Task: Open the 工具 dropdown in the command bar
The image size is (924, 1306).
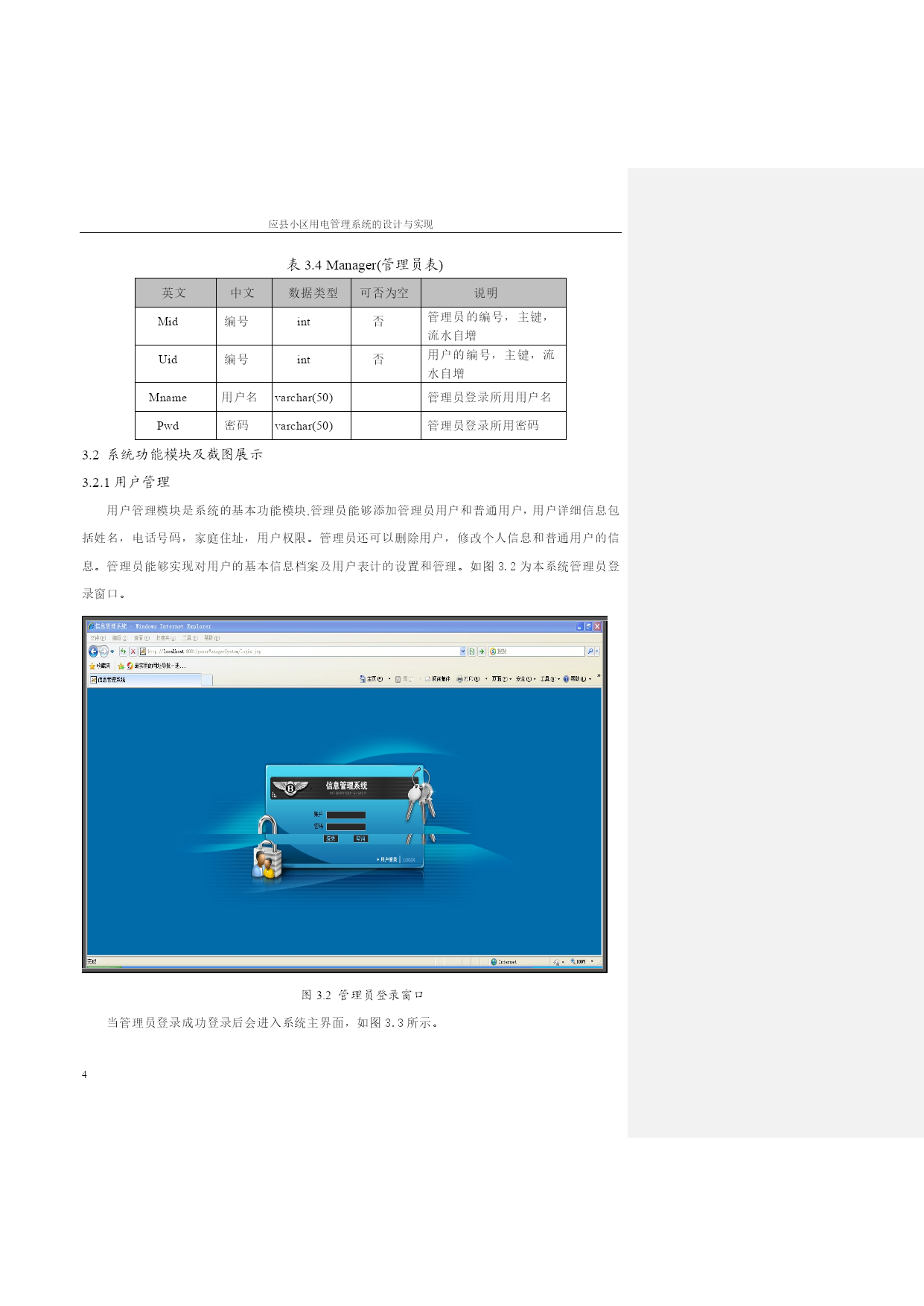Action: coord(549,679)
